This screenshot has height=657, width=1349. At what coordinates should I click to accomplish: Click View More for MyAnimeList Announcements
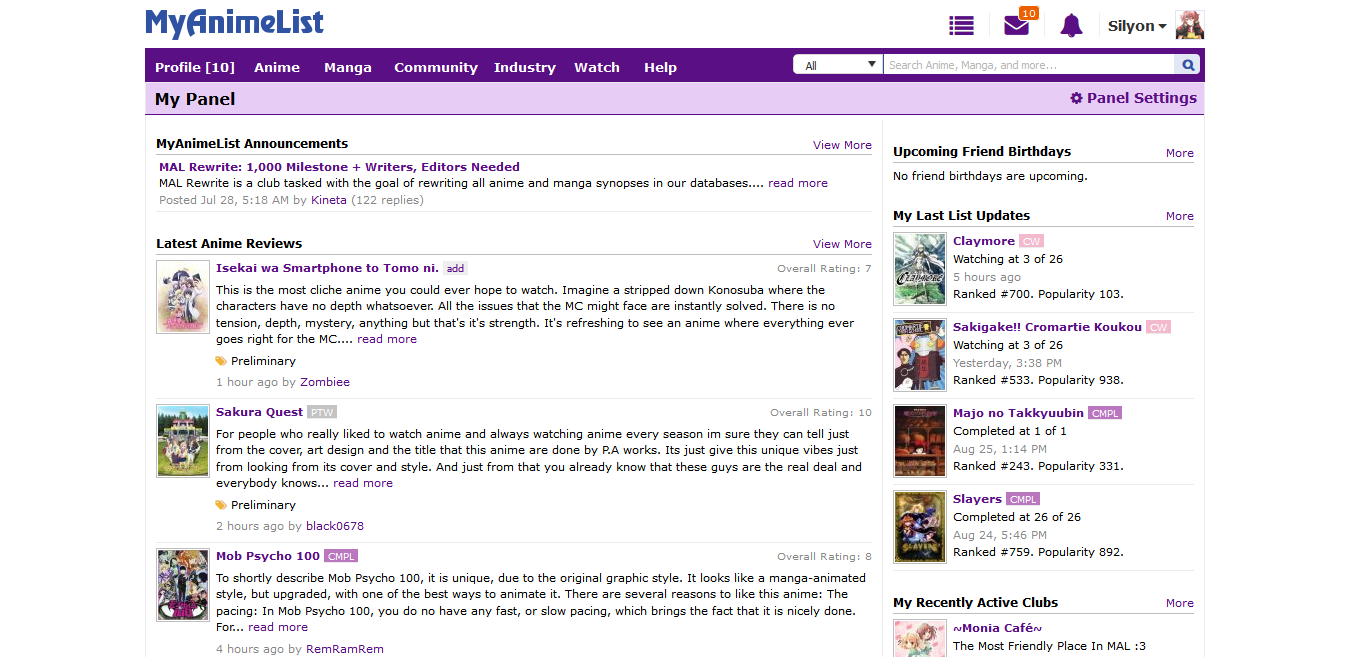842,145
